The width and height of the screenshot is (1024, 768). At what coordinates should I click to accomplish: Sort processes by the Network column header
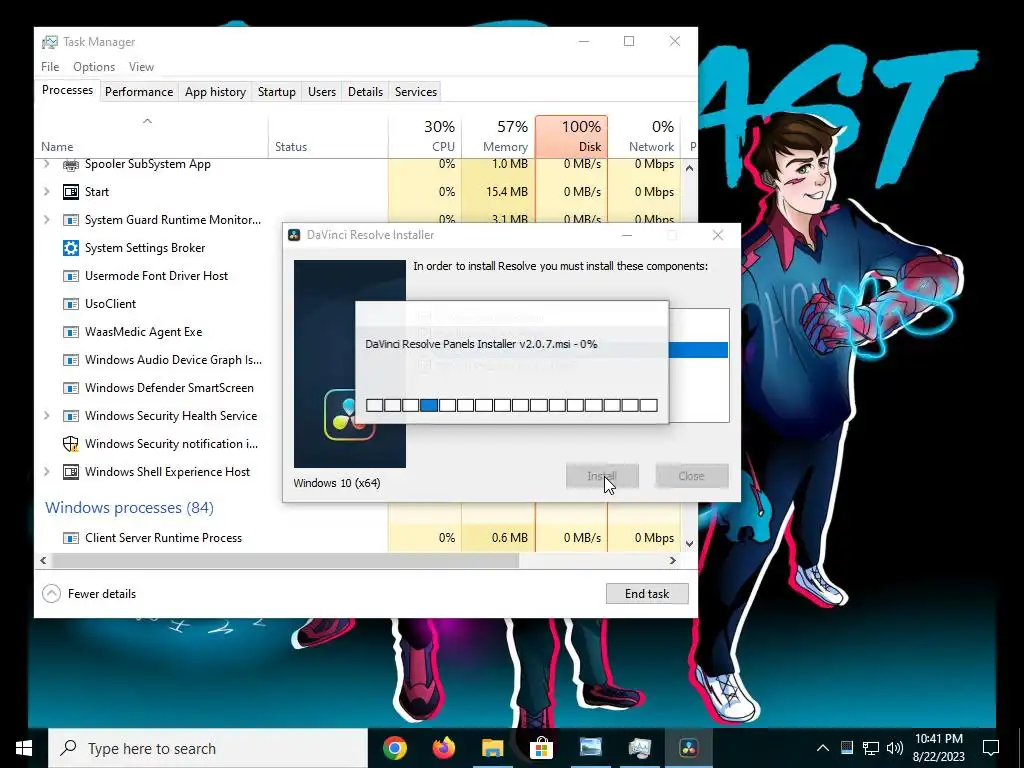point(645,136)
